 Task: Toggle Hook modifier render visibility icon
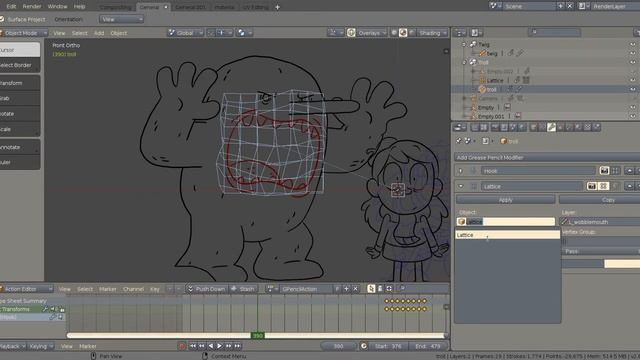pos(604,171)
